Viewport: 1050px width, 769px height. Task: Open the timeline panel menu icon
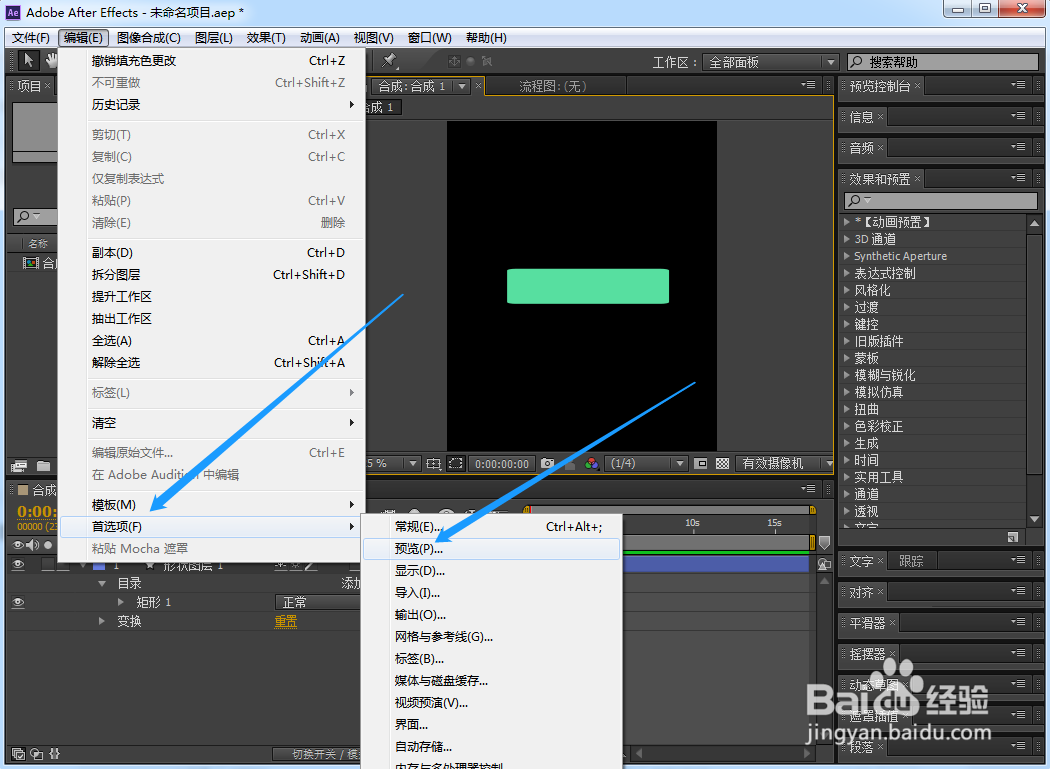tap(808, 489)
